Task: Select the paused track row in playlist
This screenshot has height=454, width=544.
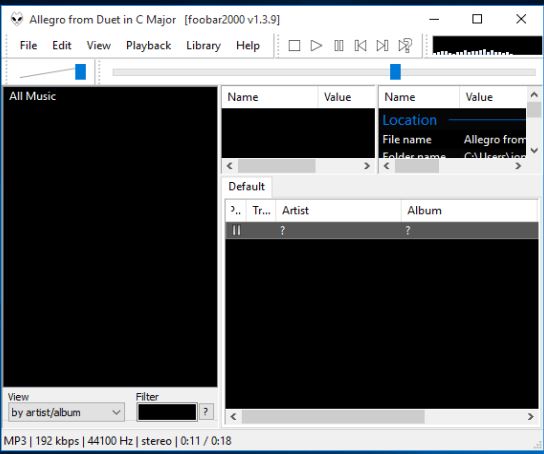Action: tap(382, 230)
